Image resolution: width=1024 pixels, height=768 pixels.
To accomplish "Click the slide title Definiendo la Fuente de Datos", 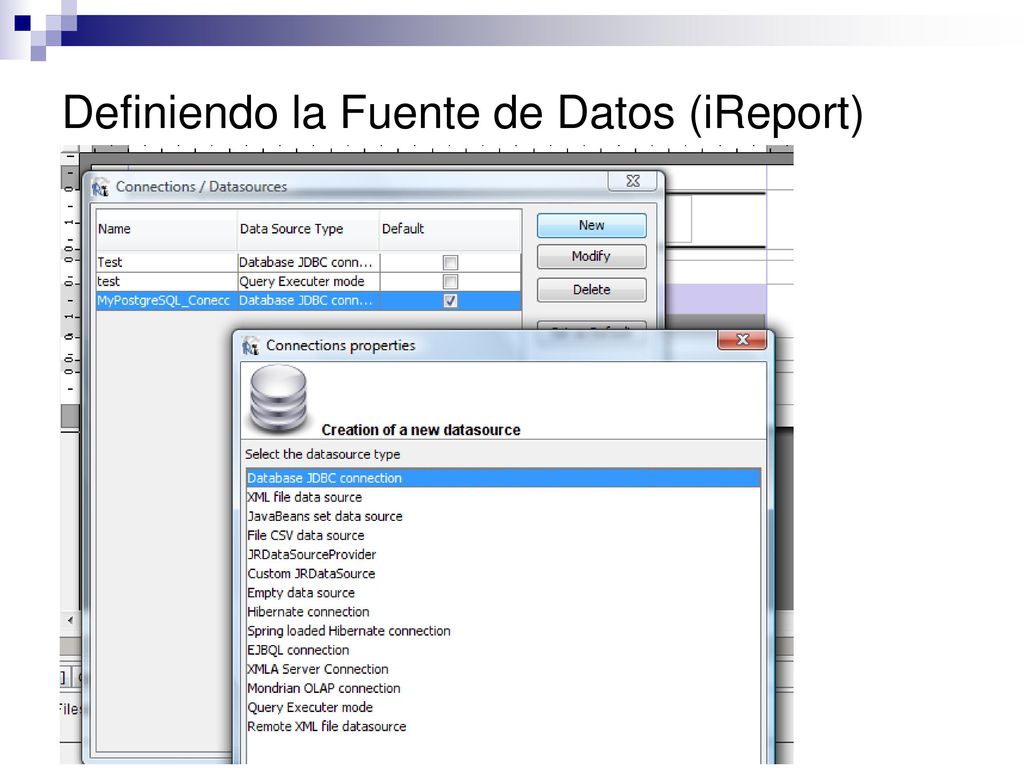I will [x=462, y=112].
